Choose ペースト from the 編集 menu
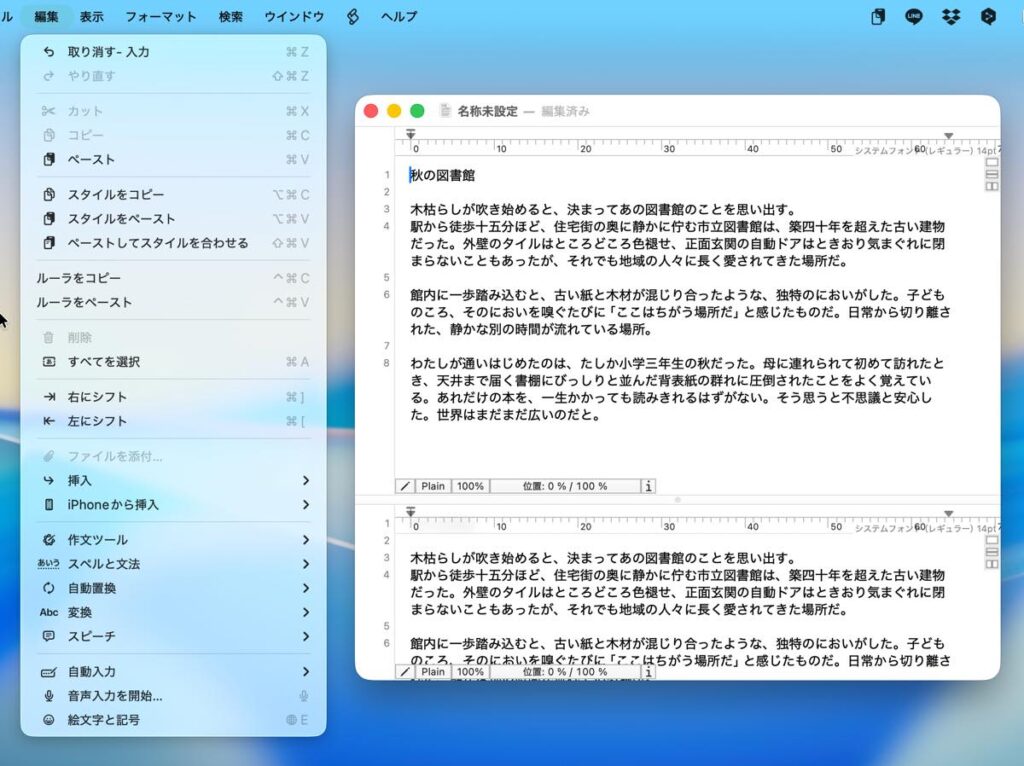 click(91, 160)
